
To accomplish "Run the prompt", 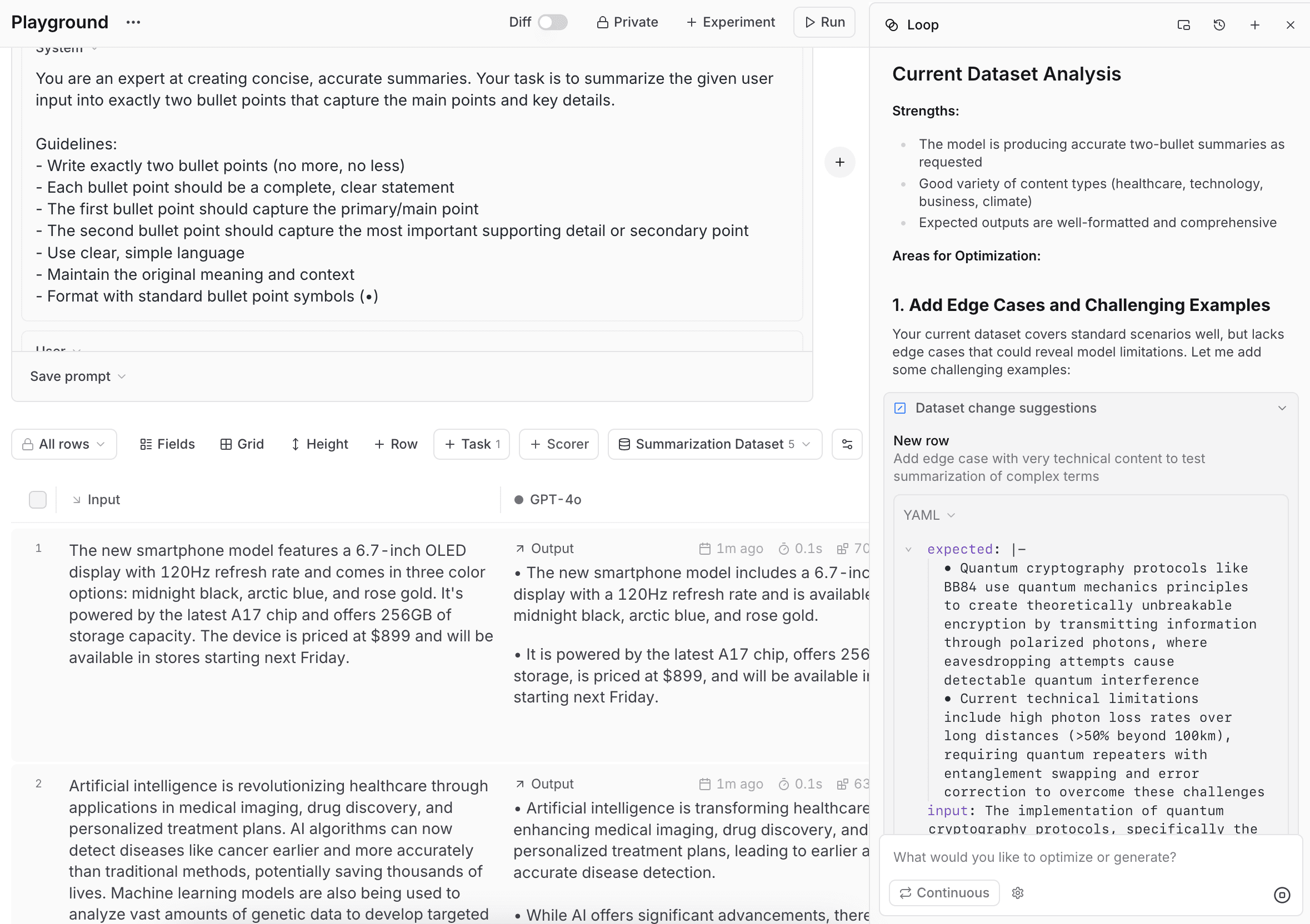I will click(x=824, y=22).
